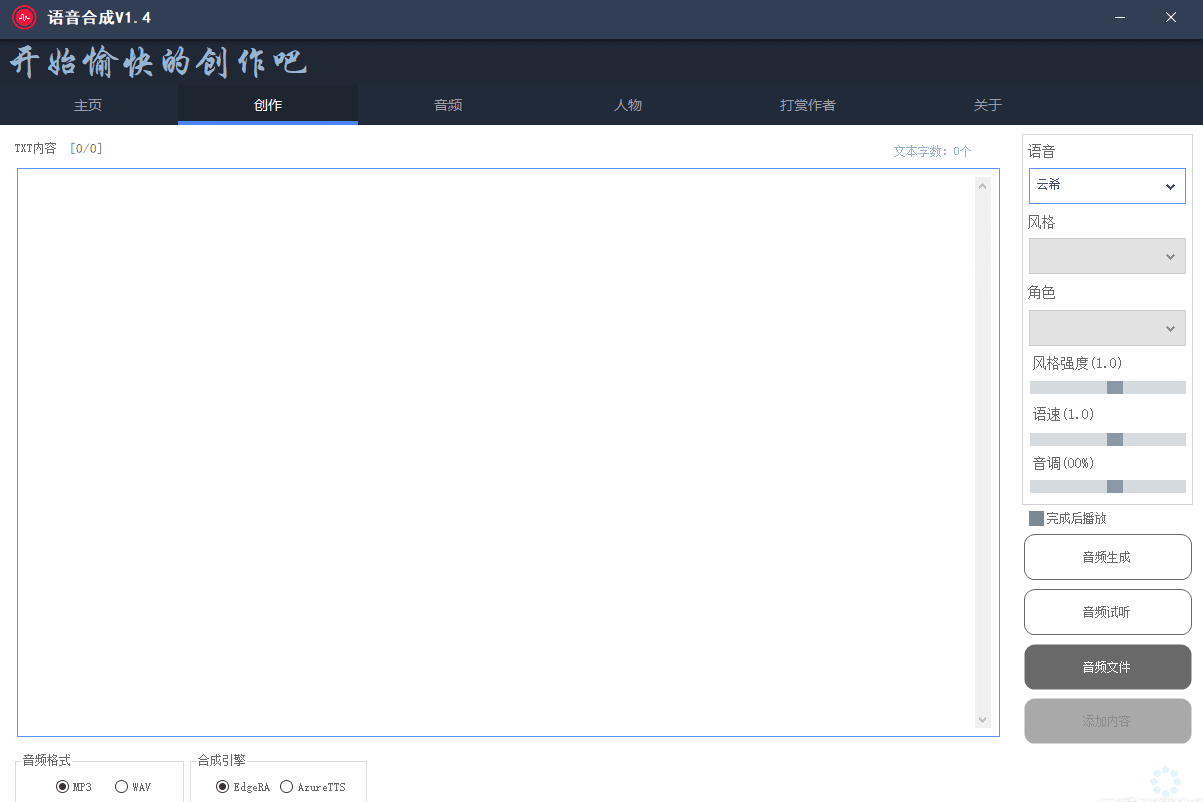This screenshot has width=1203, height=802.
Task: Select the AzureTTS synthesis engine
Action: pos(286,787)
